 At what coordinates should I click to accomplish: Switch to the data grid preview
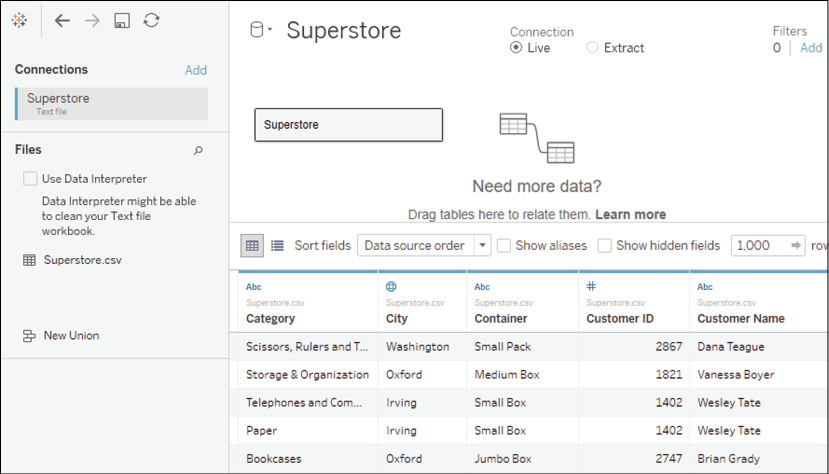(252, 246)
